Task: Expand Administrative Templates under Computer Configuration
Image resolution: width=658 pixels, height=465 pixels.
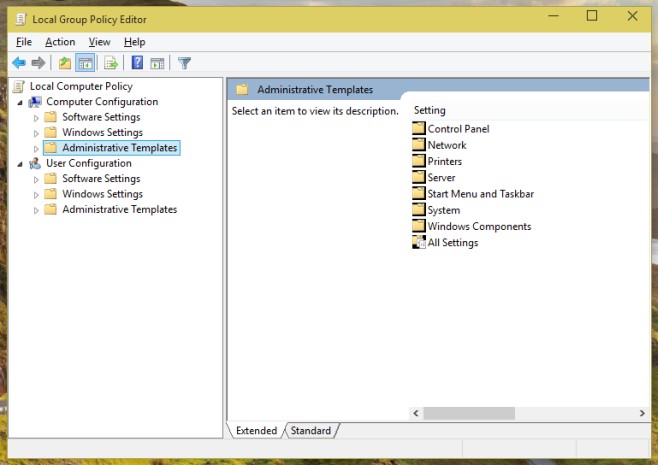Action: click(37, 148)
